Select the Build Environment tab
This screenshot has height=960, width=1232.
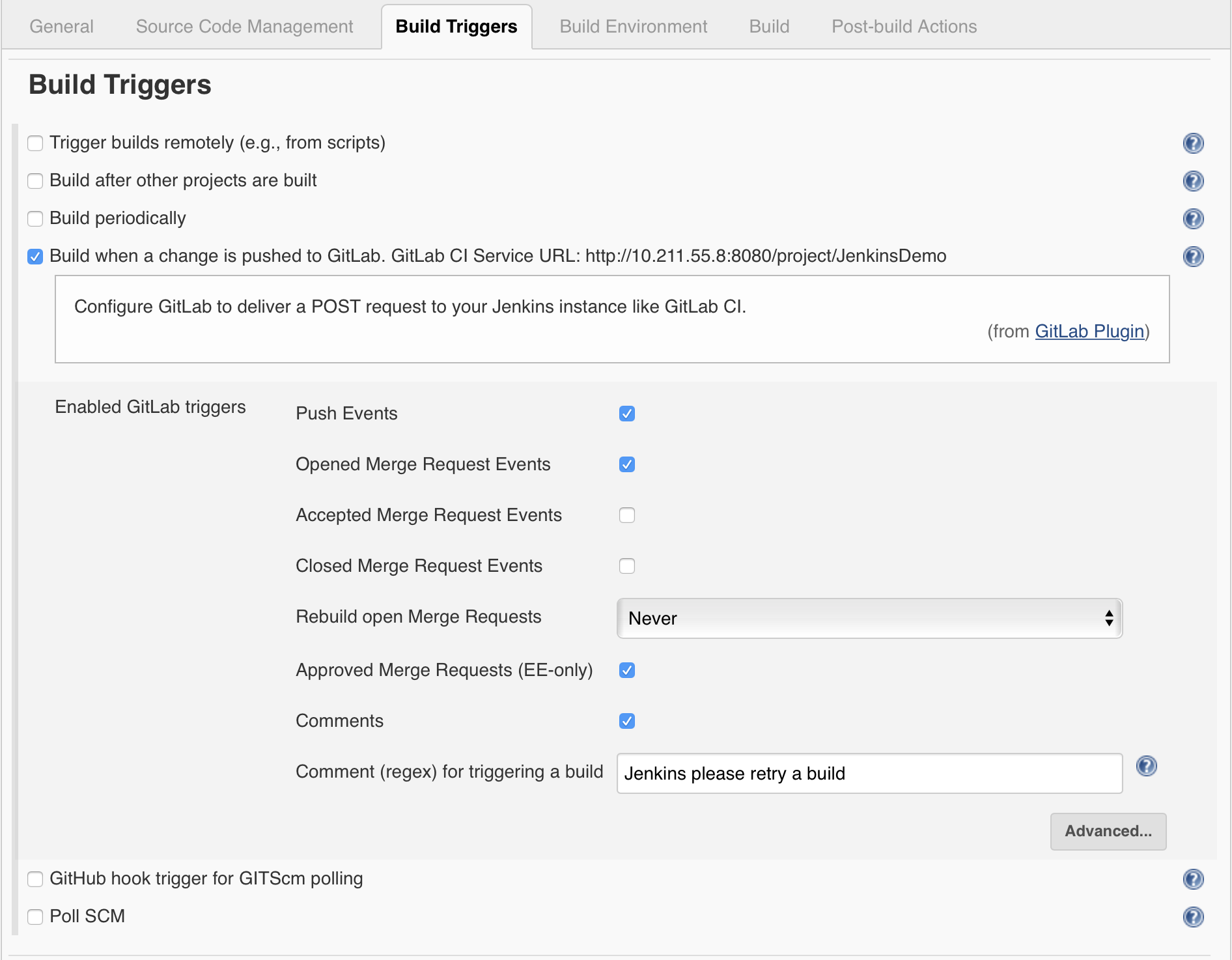point(633,27)
